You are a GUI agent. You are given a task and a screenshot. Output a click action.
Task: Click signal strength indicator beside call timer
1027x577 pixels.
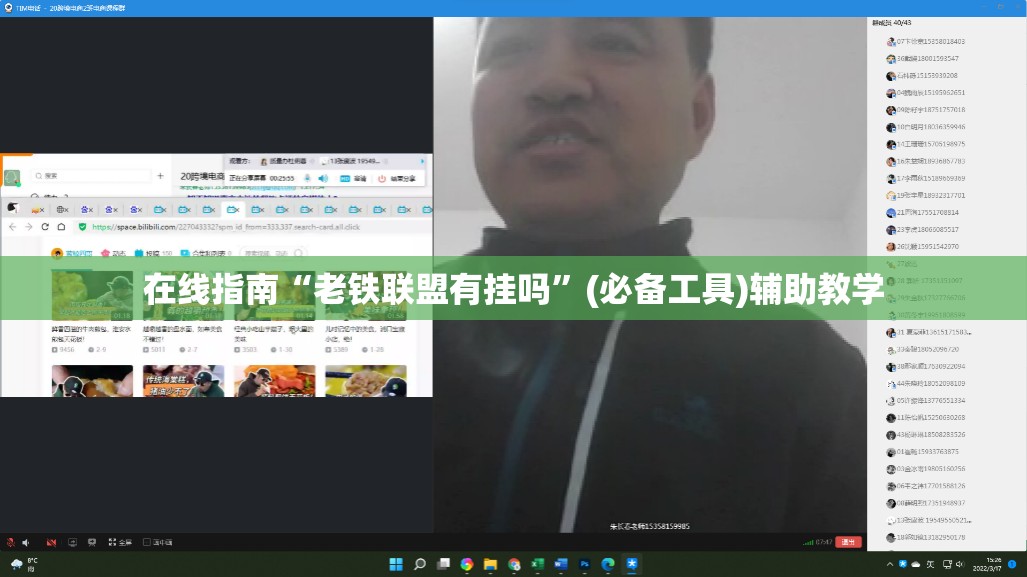[808, 542]
